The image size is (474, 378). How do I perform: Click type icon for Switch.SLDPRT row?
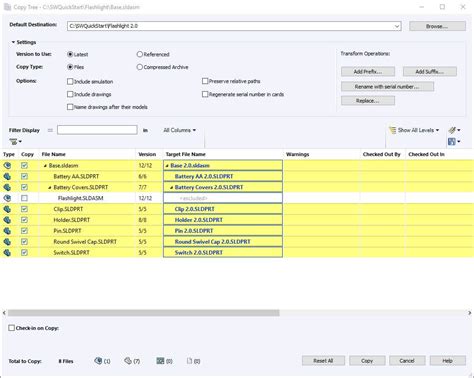pos(7,253)
